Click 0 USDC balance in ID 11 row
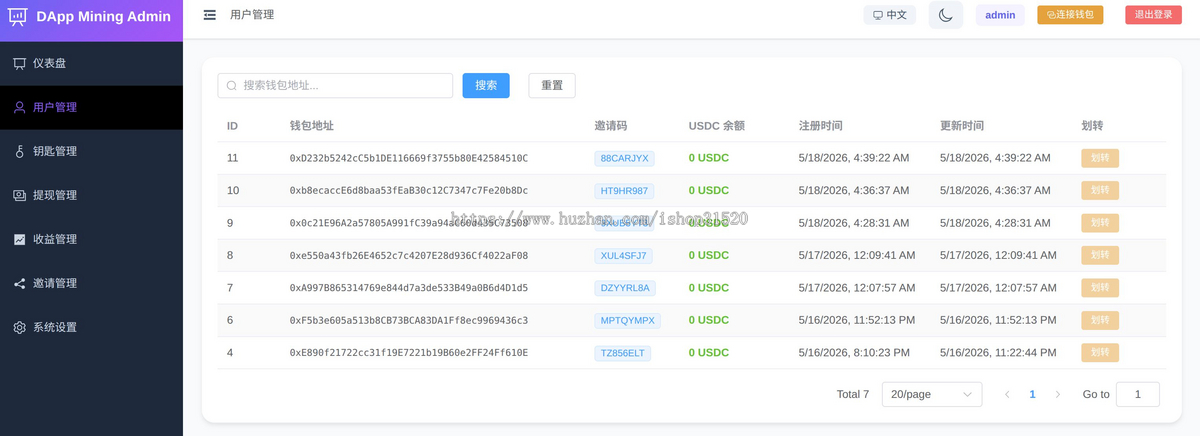Screen dimensions: 1200x436 click(x=709, y=158)
